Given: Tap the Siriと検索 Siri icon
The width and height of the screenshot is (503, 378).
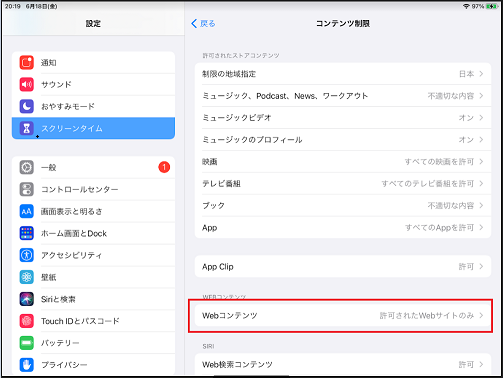Looking at the screenshot, I should click(27, 299).
